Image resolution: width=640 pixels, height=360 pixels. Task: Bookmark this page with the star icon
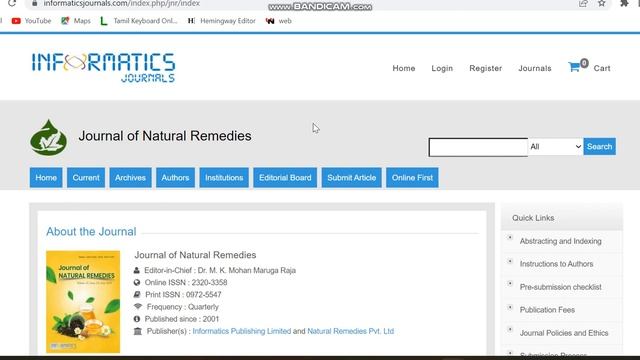tap(602, 3)
